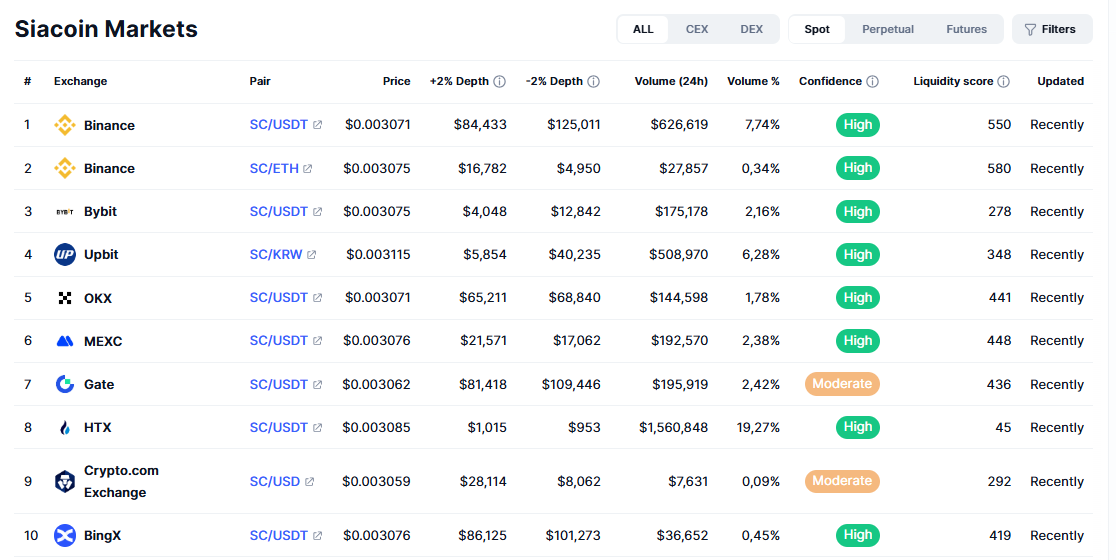Select the Spot market tab
Screen dimensions: 1116x560
tap(817, 29)
